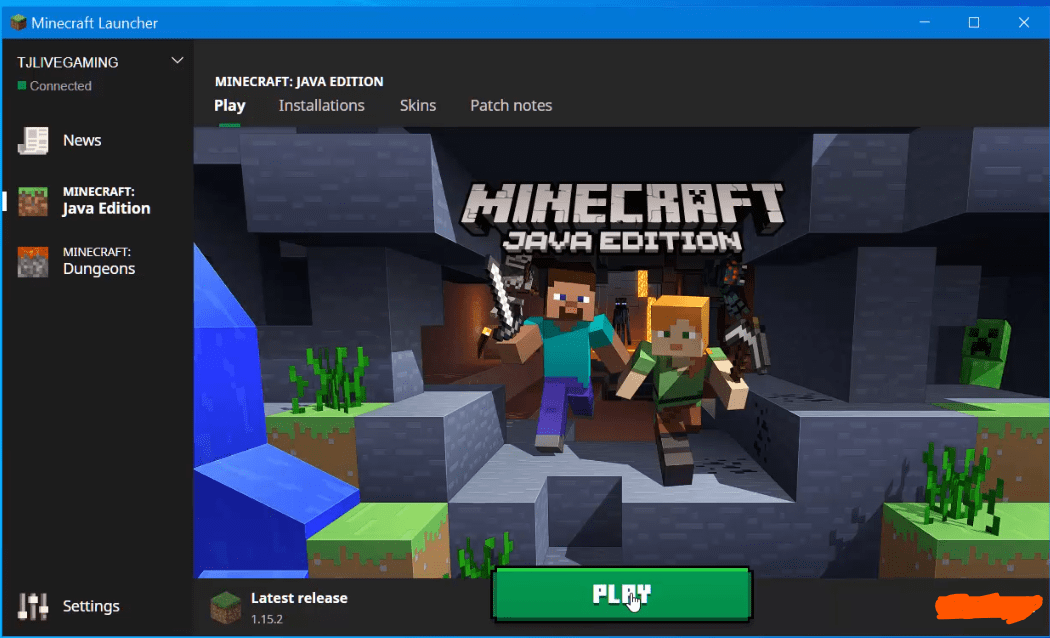Image resolution: width=1050 pixels, height=638 pixels.
Task: Maximize the Minecraft Launcher window
Action: point(974,22)
